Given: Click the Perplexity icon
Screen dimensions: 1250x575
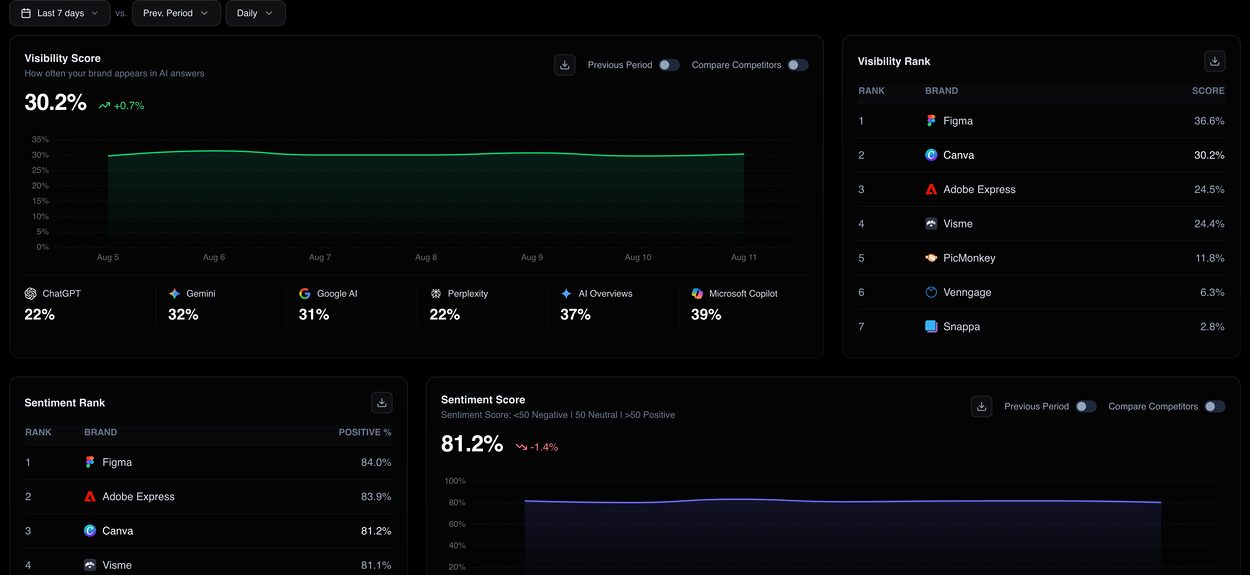Looking at the screenshot, I should coord(436,294).
